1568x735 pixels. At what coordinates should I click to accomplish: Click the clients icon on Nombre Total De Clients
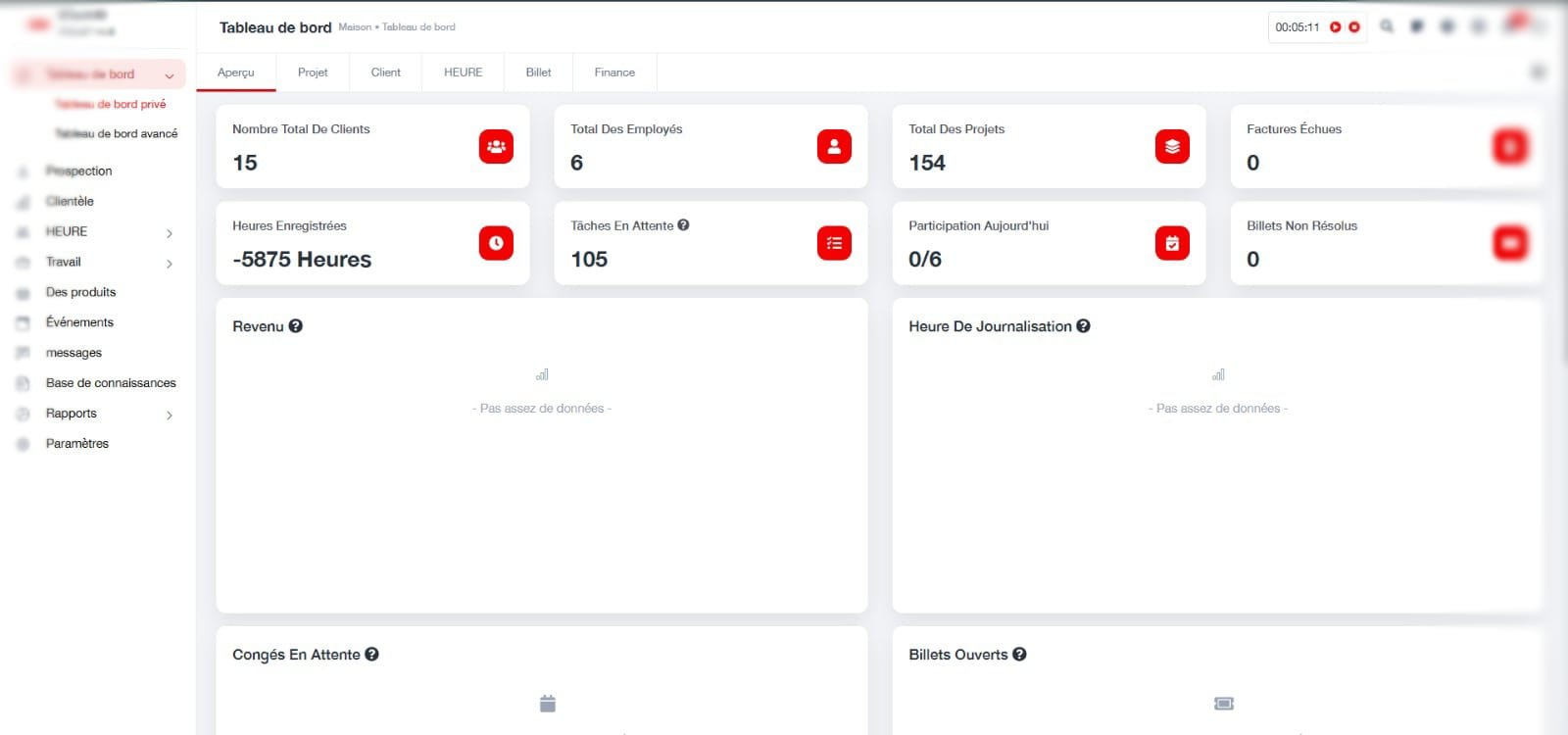click(496, 146)
